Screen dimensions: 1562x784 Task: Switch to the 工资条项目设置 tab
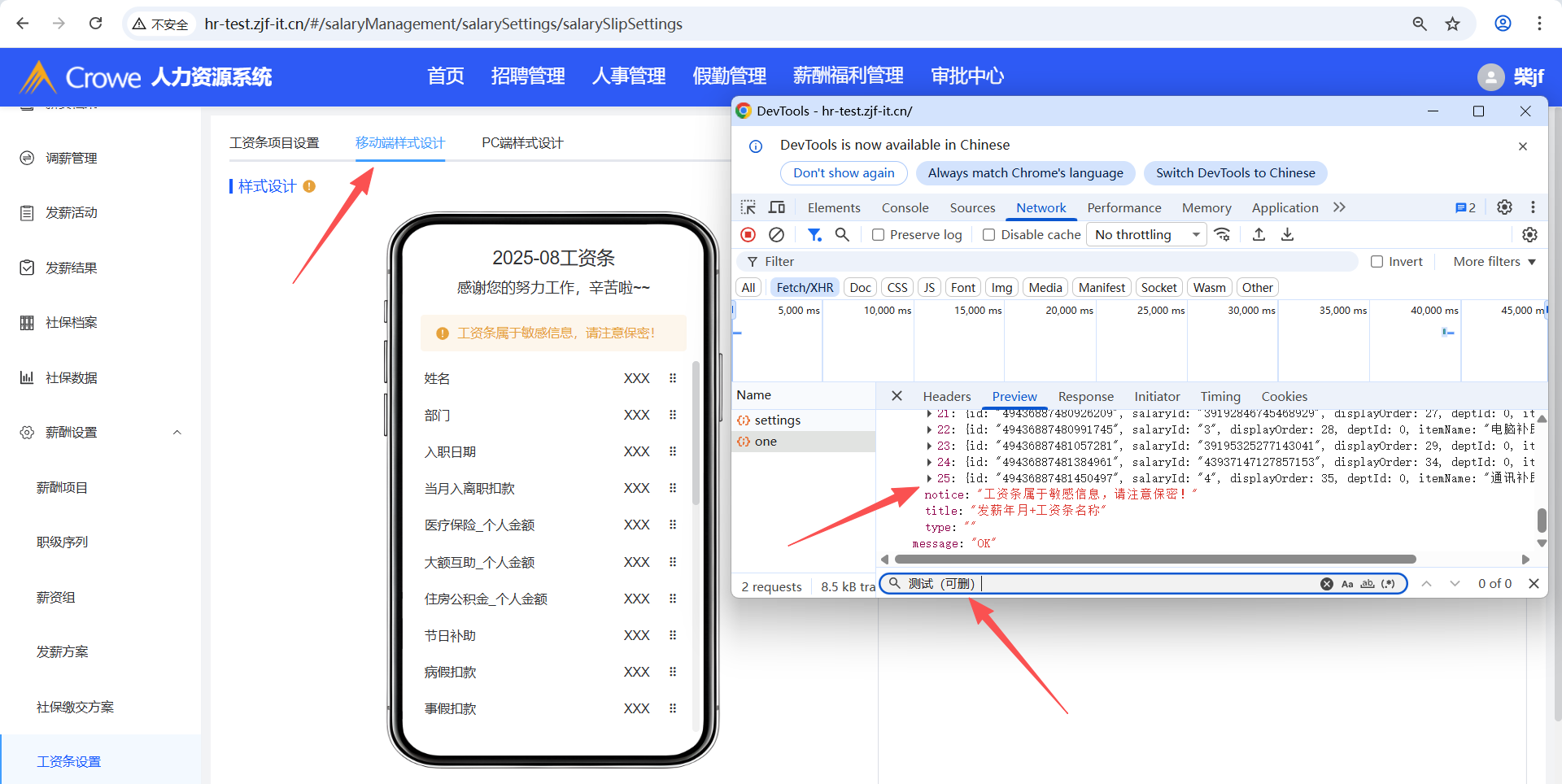274,143
